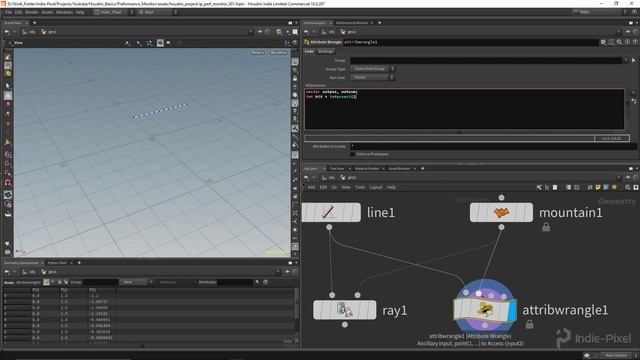Click the line1 node
Image resolution: width=640 pixels, height=360 pixels.
[x=331, y=212]
